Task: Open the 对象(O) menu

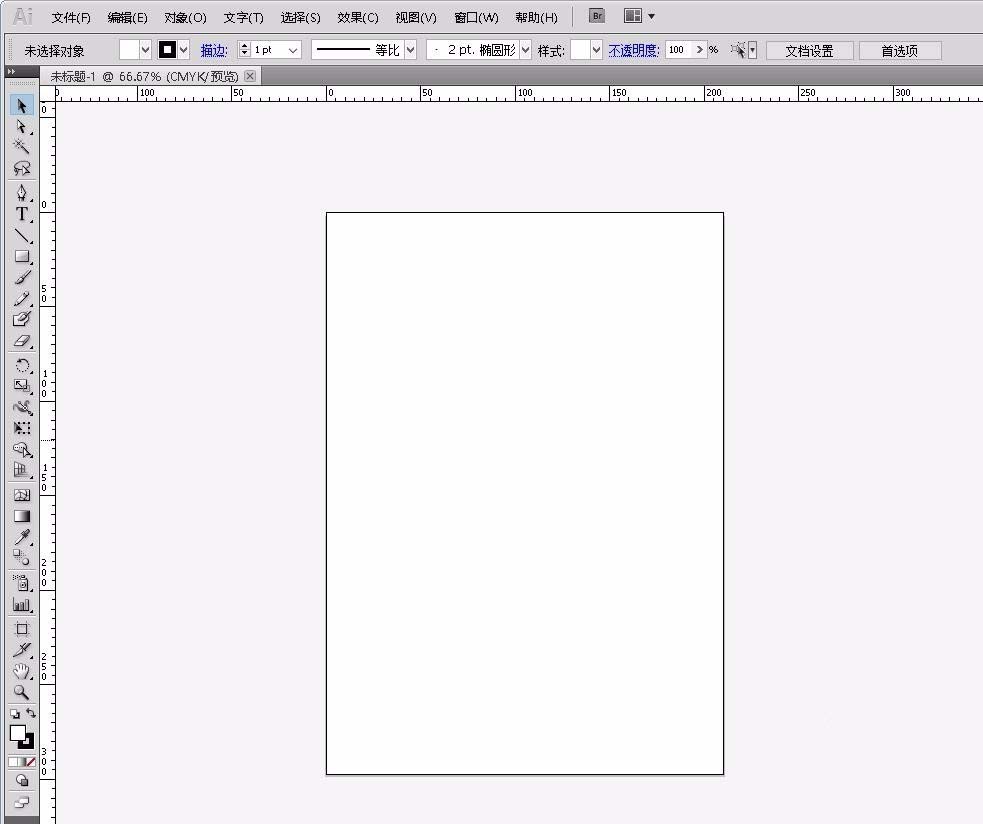Action: pyautogui.click(x=185, y=18)
